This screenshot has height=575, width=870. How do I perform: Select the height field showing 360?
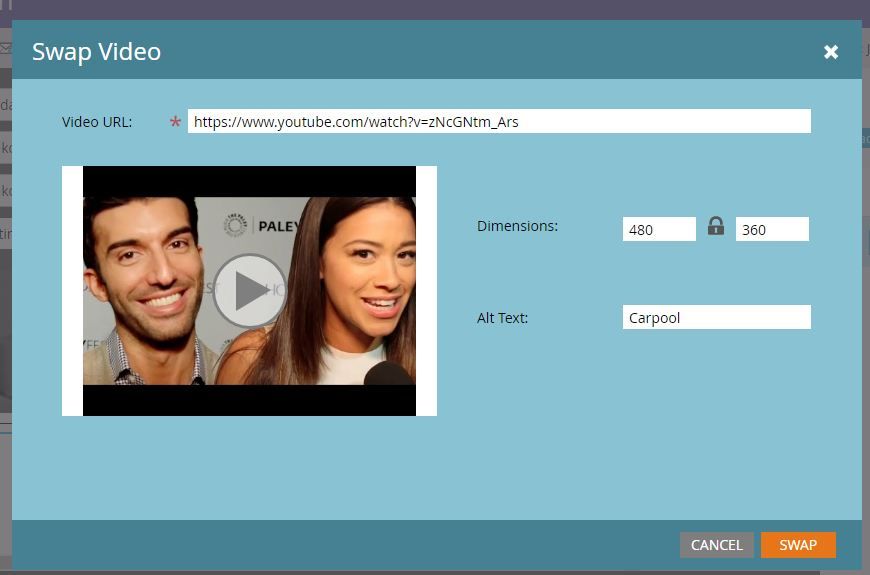[771, 229]
